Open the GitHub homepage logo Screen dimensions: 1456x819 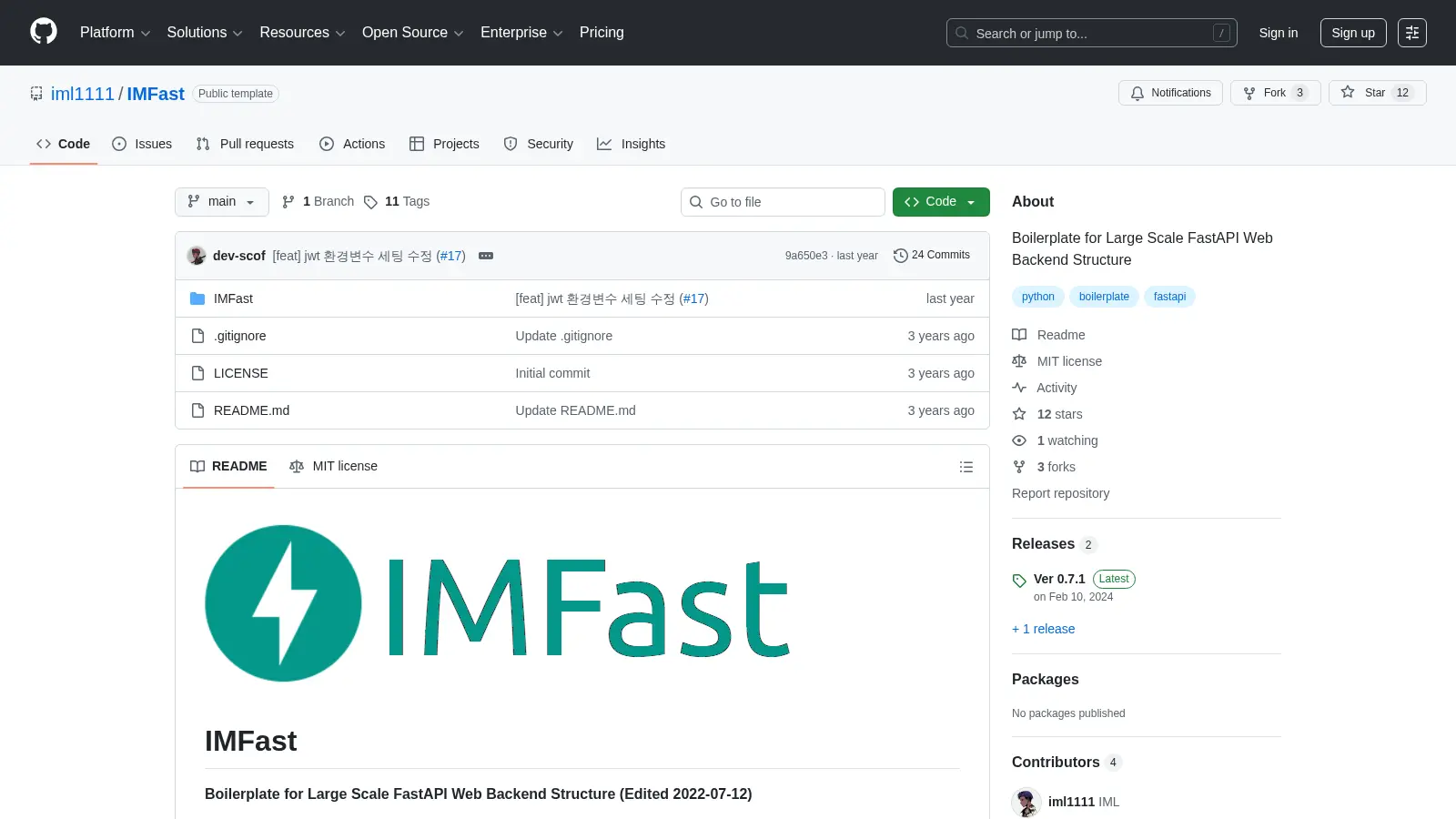click(x=44, y=32)
